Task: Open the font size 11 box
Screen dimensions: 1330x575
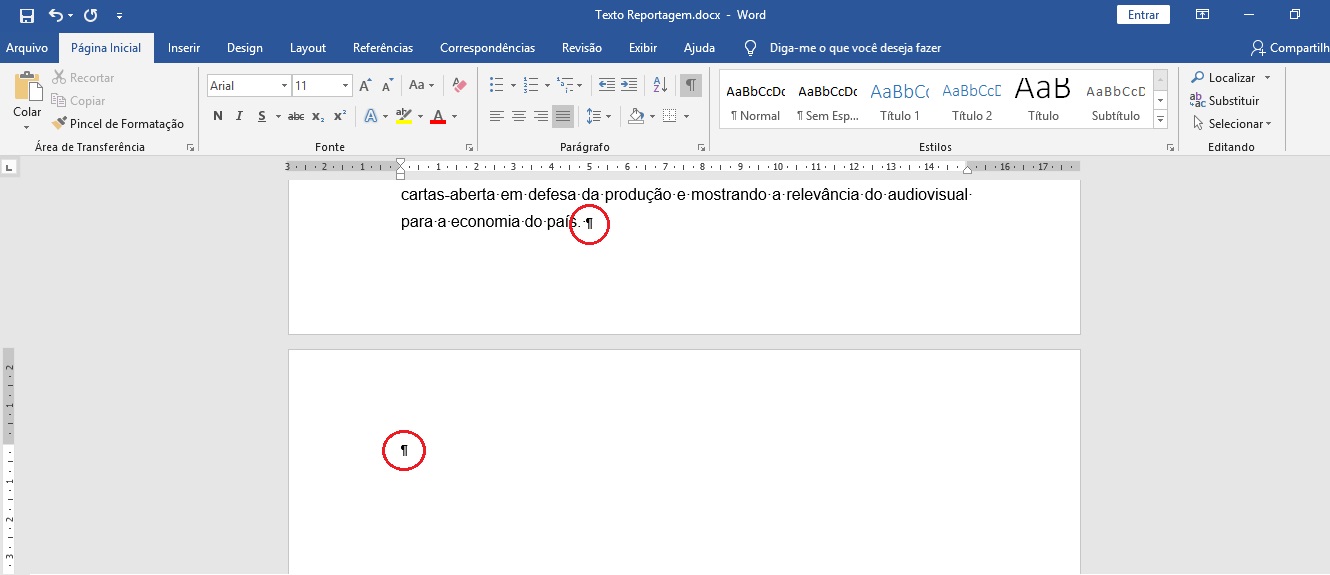Action: tap(322, 86)
